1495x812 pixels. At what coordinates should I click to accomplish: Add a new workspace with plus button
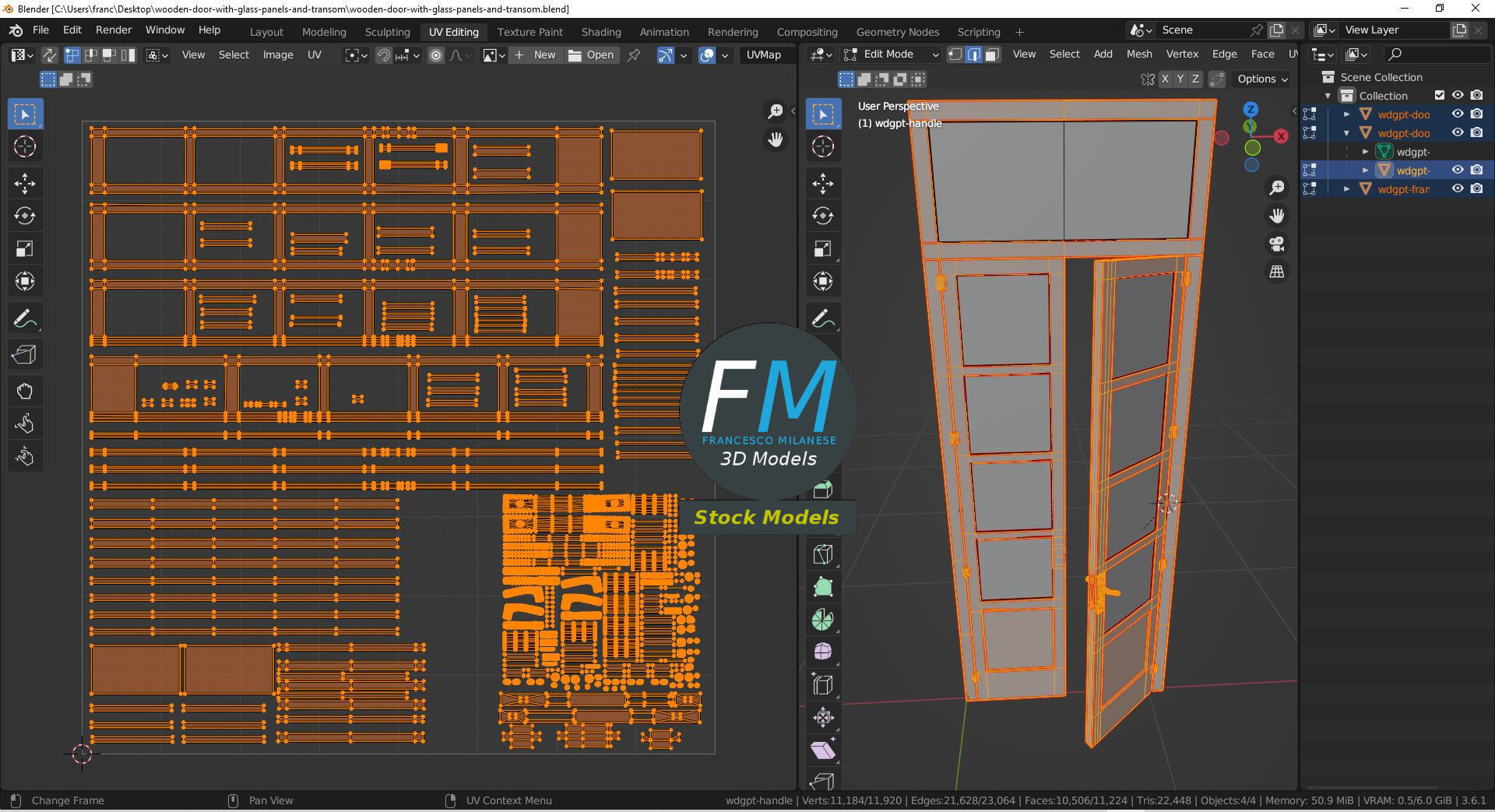coord(1019,32)
